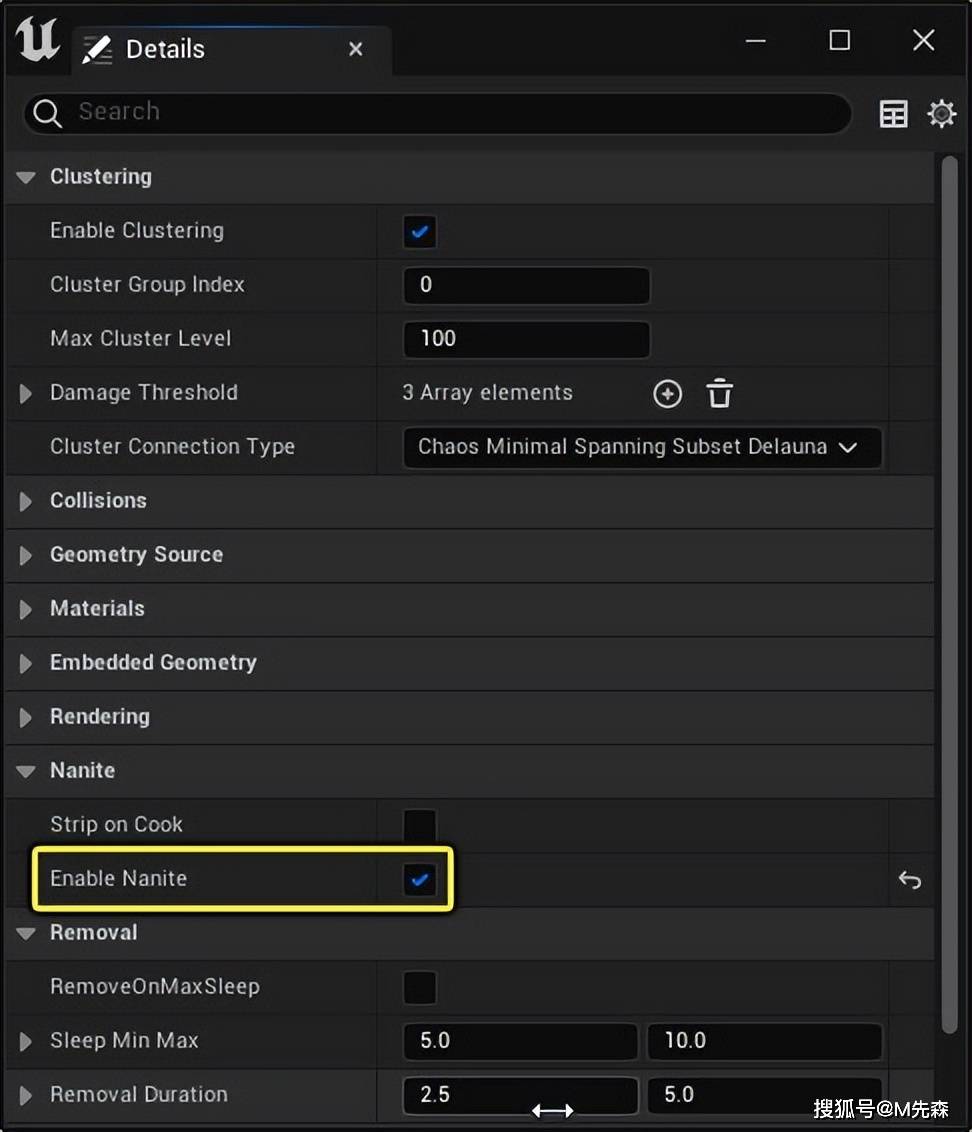This screenshot has width=972, height=1132.
Task: Close the Details tab
Action: 355,49
